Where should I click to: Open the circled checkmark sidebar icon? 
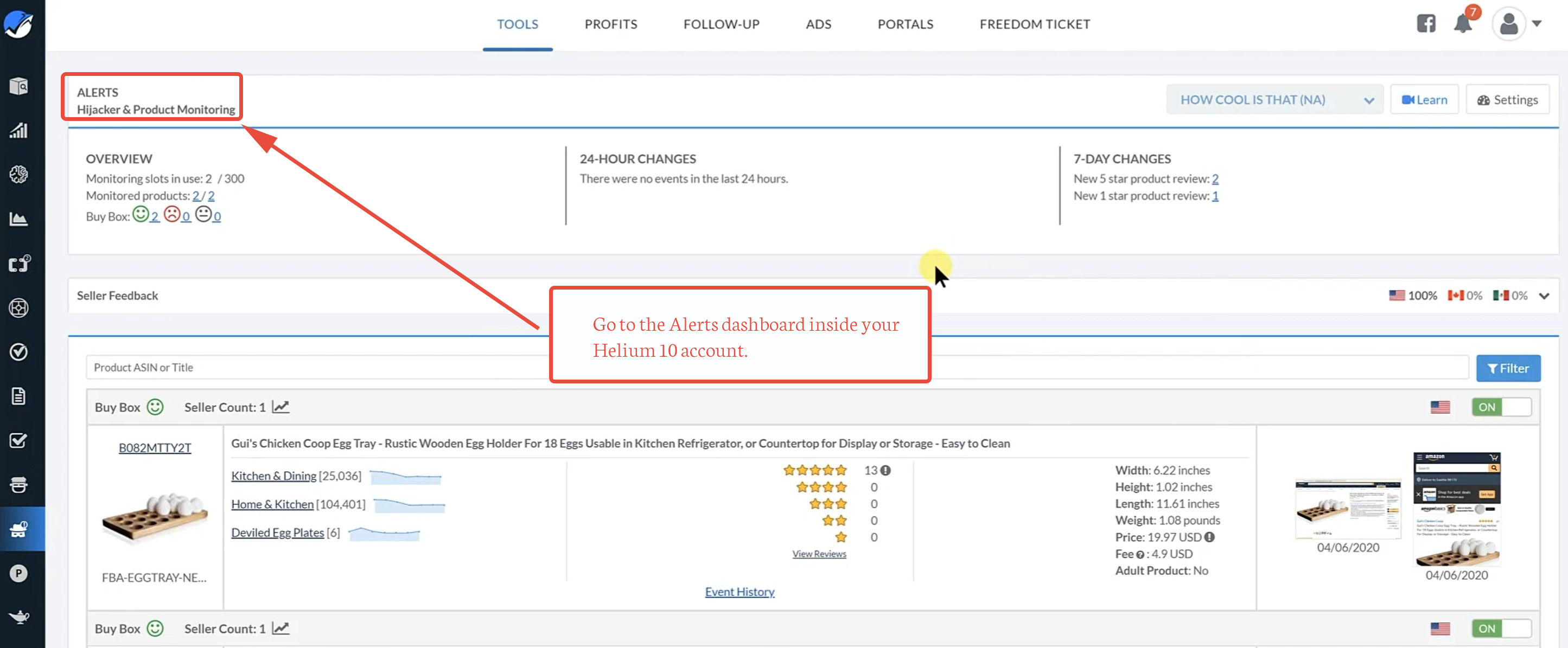pyautogui.click(x=18, y=352)
